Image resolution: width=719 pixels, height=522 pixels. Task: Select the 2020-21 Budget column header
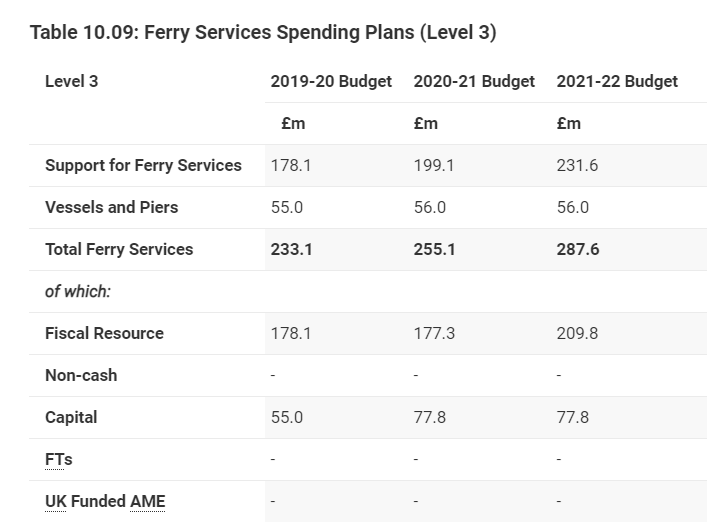pos(474,81)
